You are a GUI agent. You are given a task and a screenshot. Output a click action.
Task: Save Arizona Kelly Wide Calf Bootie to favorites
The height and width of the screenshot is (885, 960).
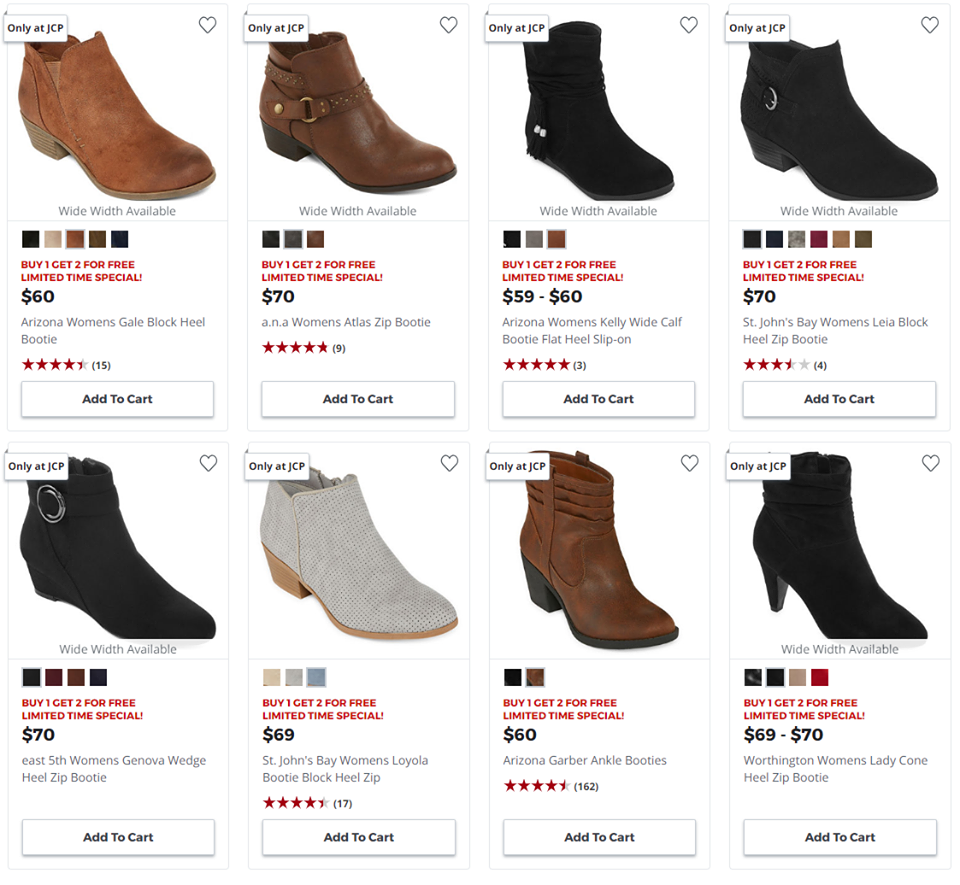point(689,25)
